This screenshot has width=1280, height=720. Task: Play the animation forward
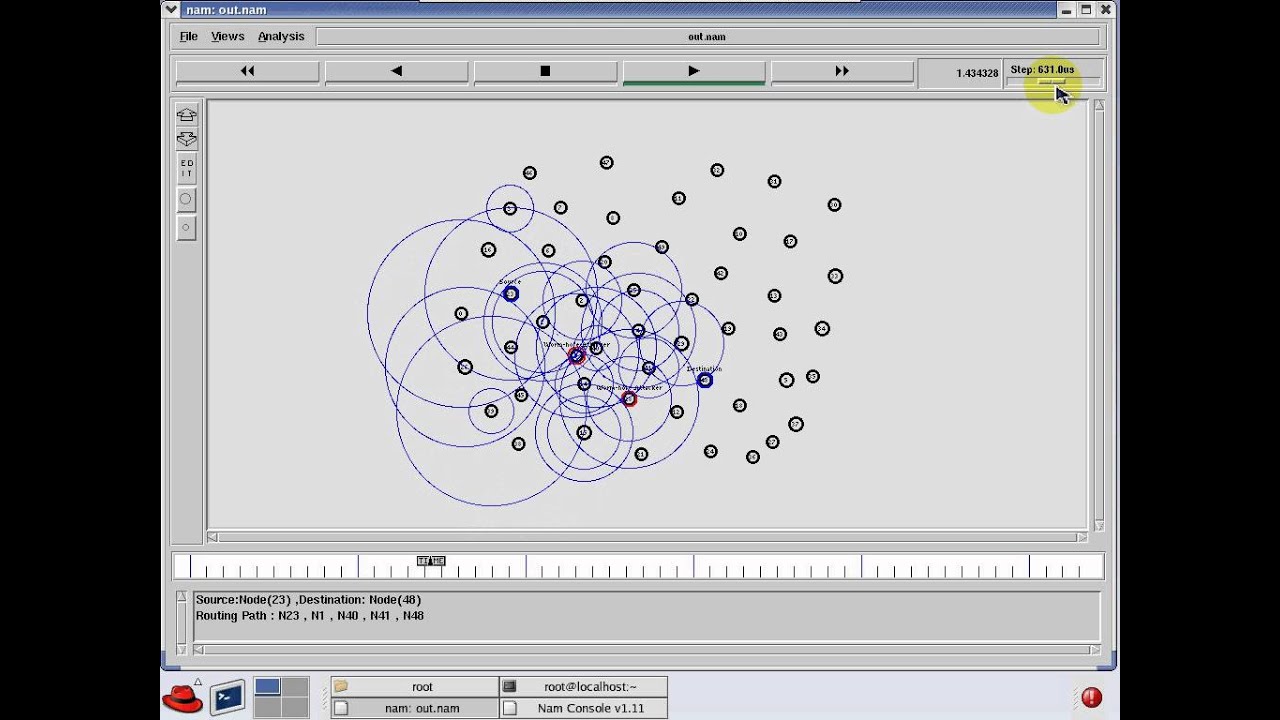click(x=694, y=71)
